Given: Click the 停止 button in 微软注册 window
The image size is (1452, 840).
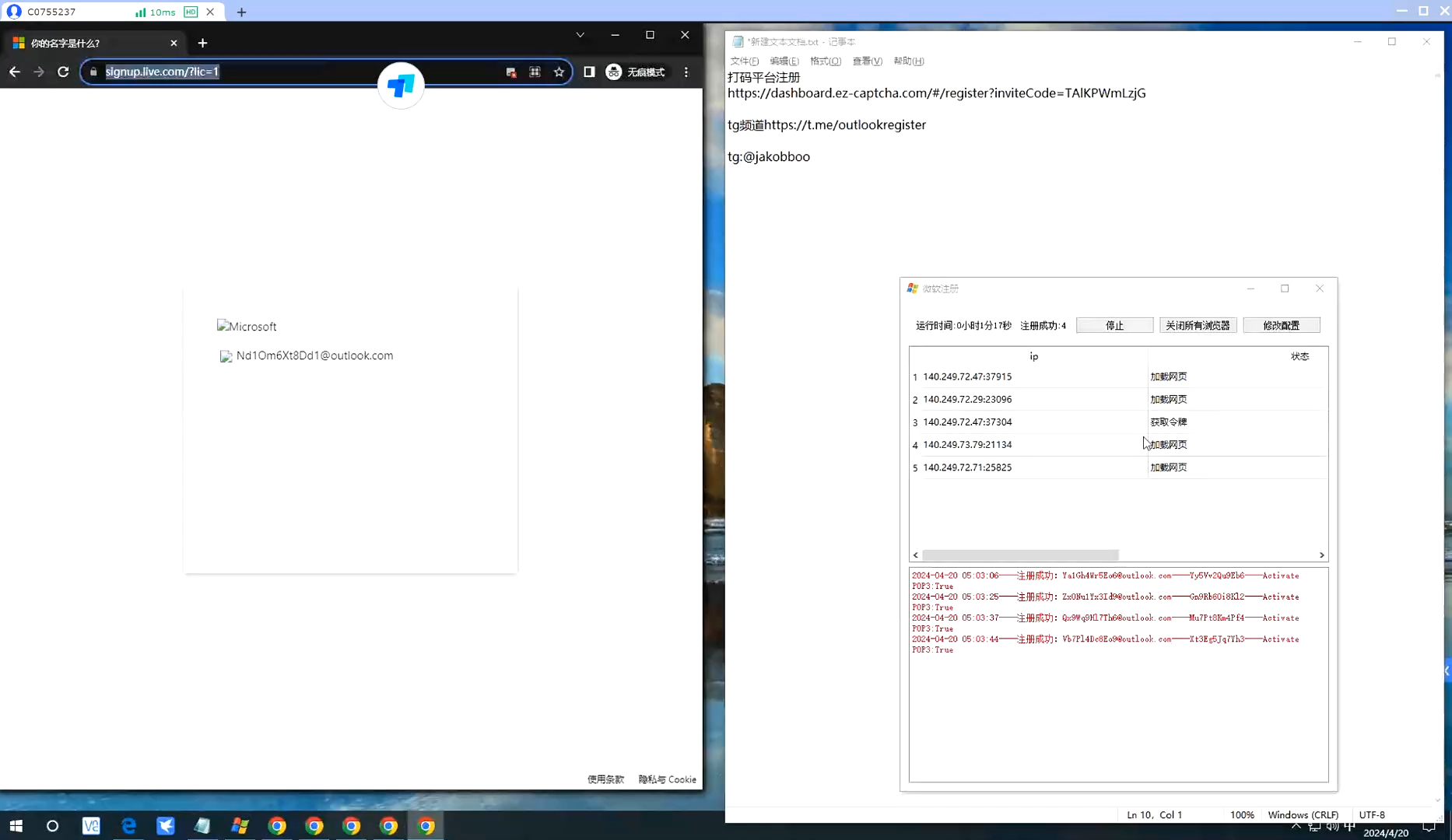Looking at the screenshot, I should [x=1114, y=325].
